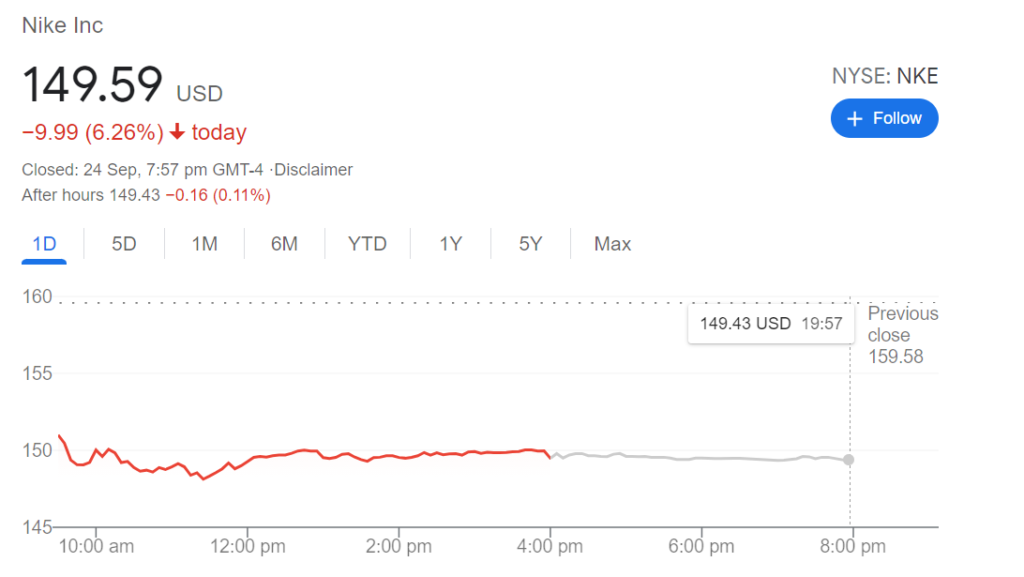Click the red down arrow icon
This screenshot has width=1024, height=577.
point(177,132)
